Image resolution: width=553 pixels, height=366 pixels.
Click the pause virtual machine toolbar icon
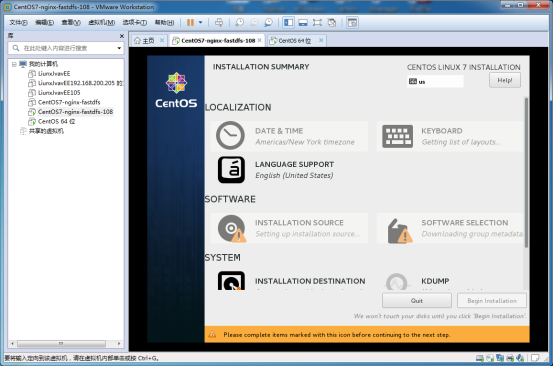point(190,23)
